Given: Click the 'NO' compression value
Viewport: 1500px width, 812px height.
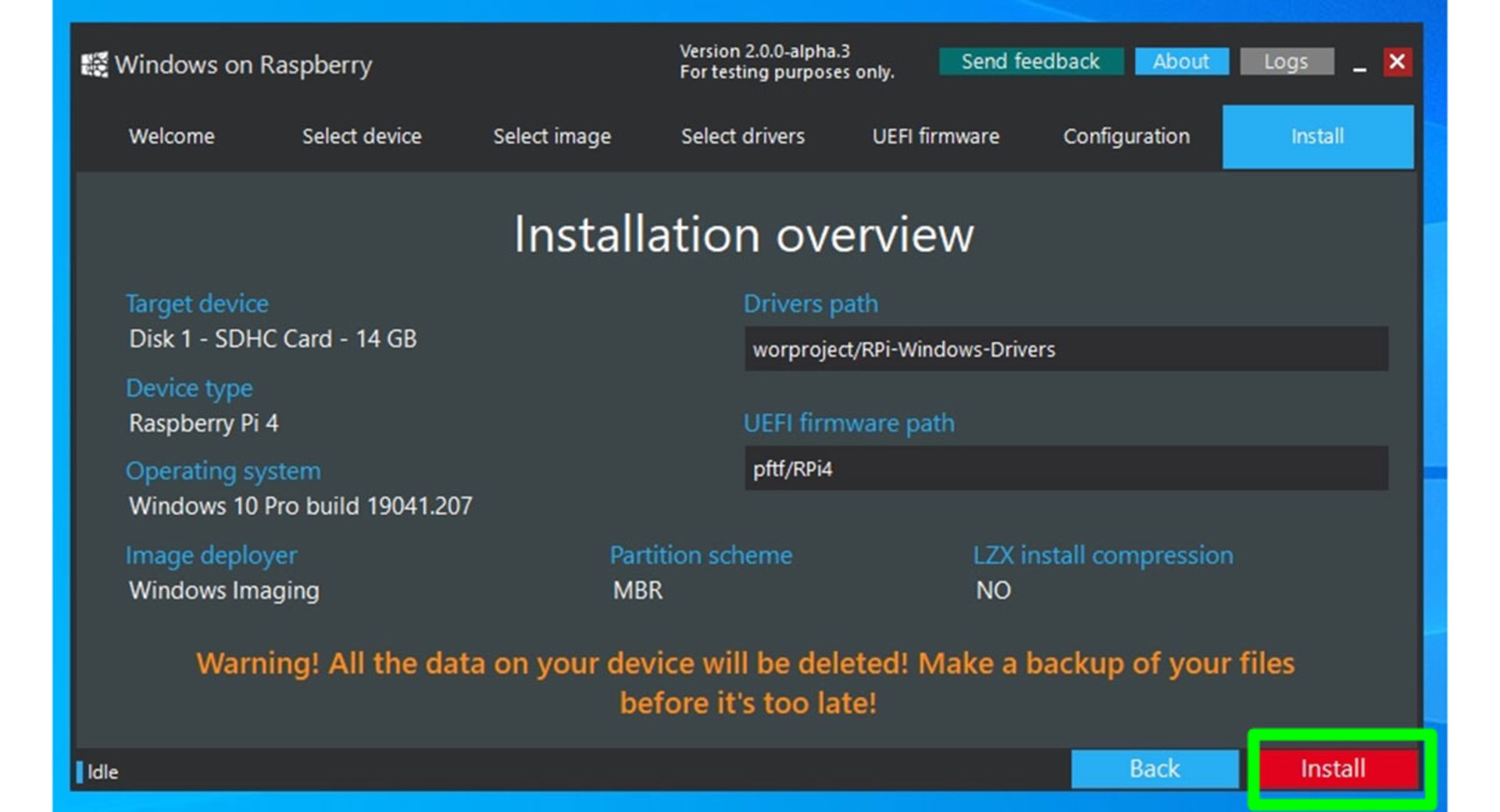Looking at the screenshot, I should (x=993, y=590).
